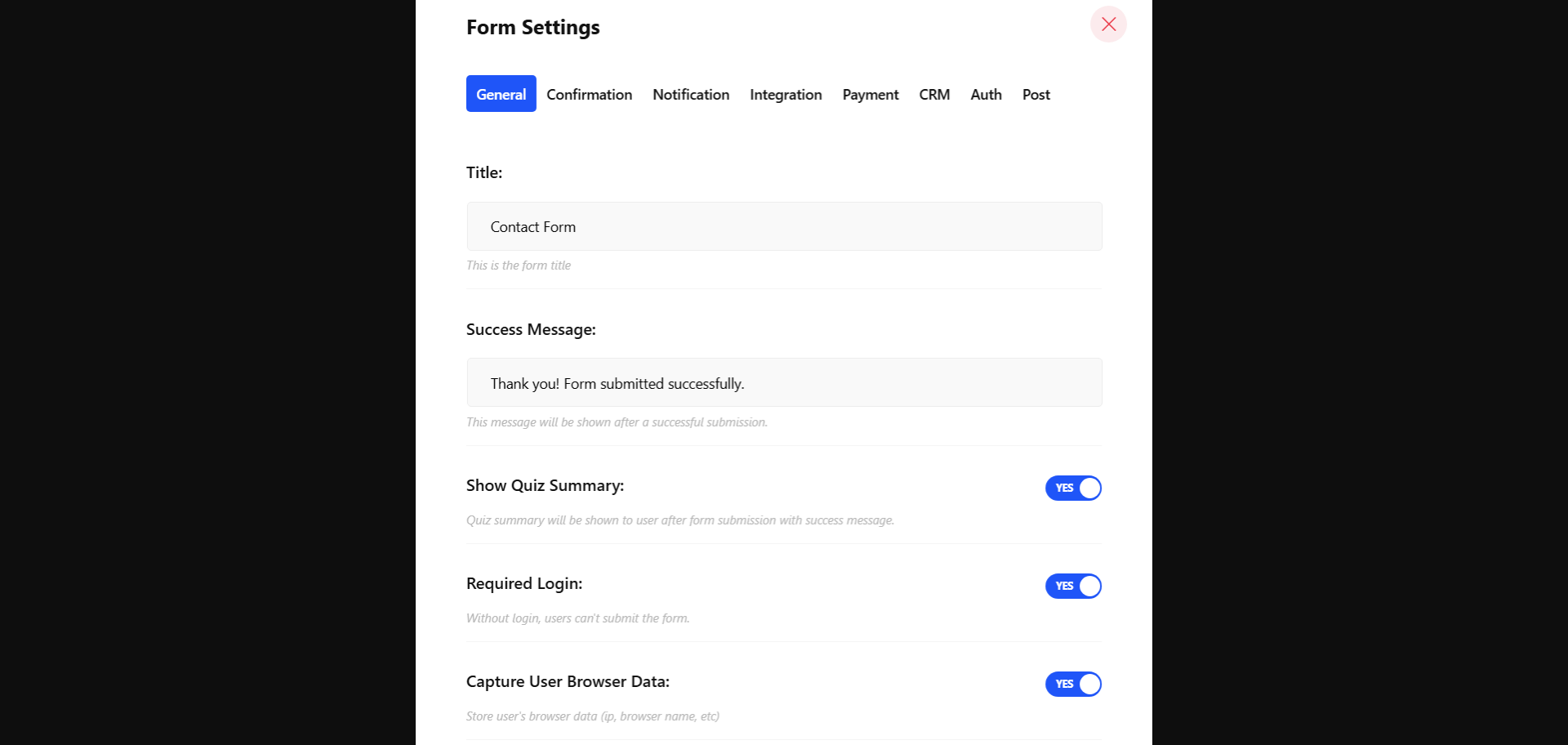1568x745 pixels.
Task: Toggle Capture User Browser Data off
Action: 1073,684
